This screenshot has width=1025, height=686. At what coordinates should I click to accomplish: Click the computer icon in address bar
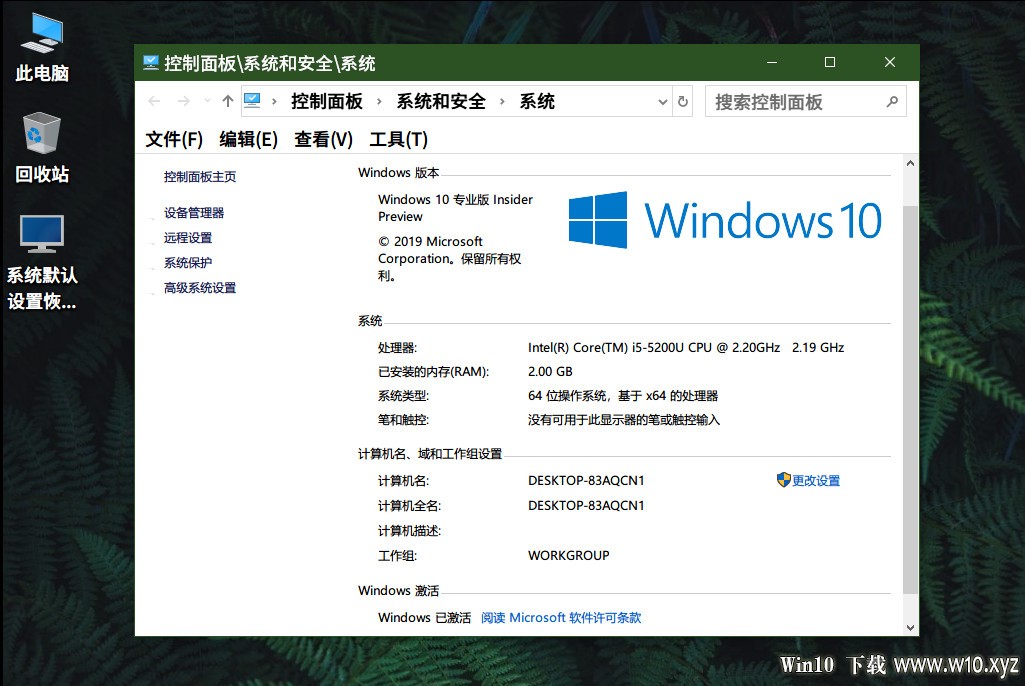coord(252,101)
